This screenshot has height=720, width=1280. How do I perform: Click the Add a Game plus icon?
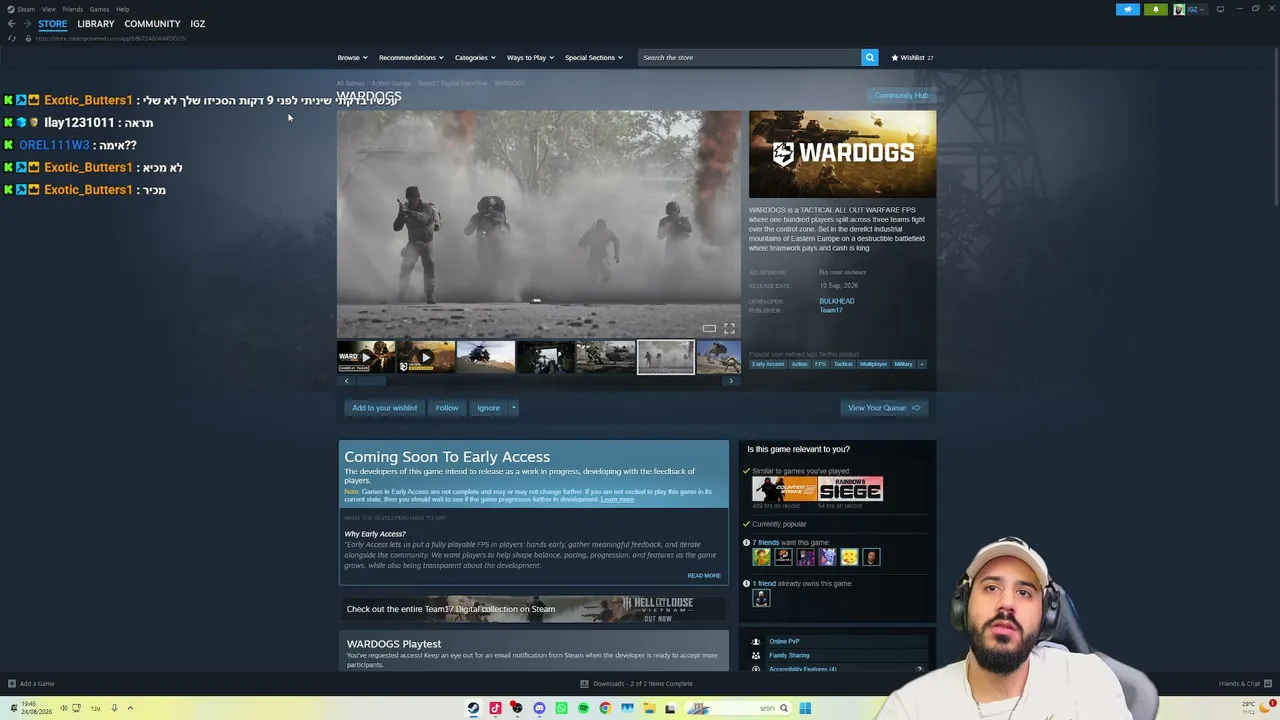click(11, 684)
